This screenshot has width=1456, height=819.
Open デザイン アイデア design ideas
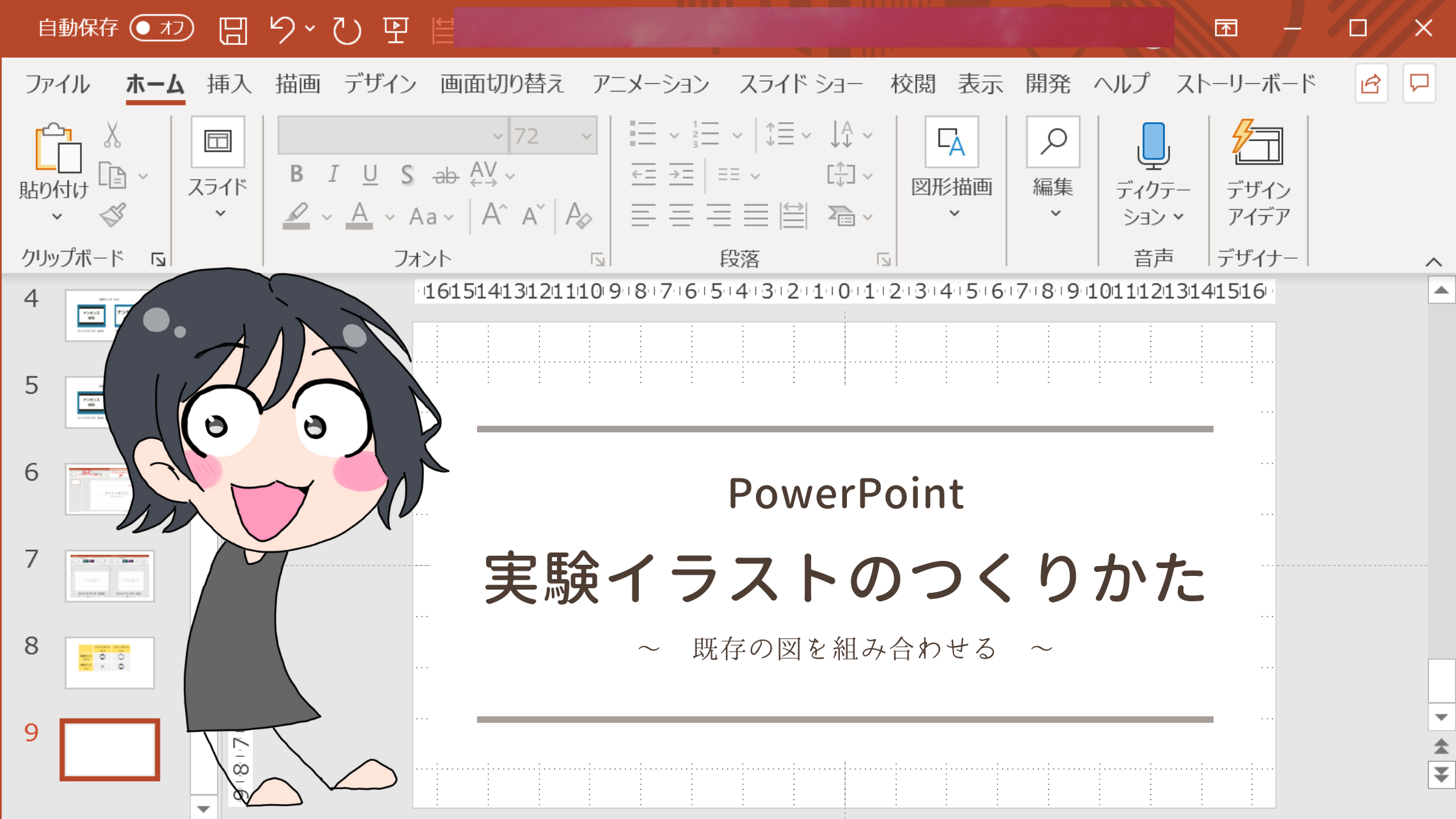coord(1258,174)
